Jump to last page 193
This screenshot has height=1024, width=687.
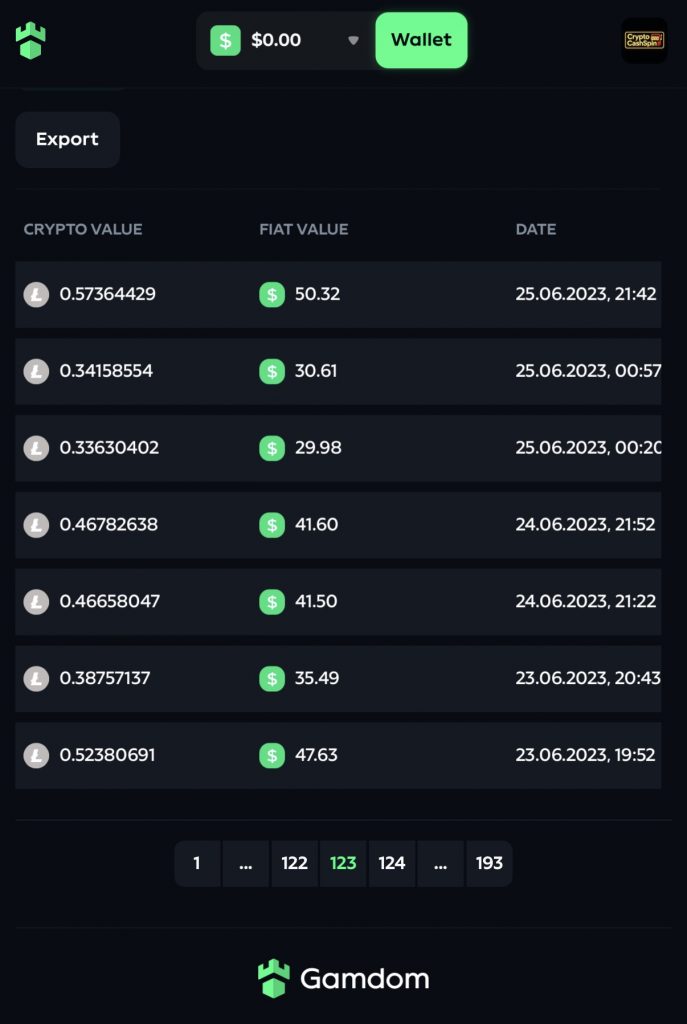click(x=489, y=863)
